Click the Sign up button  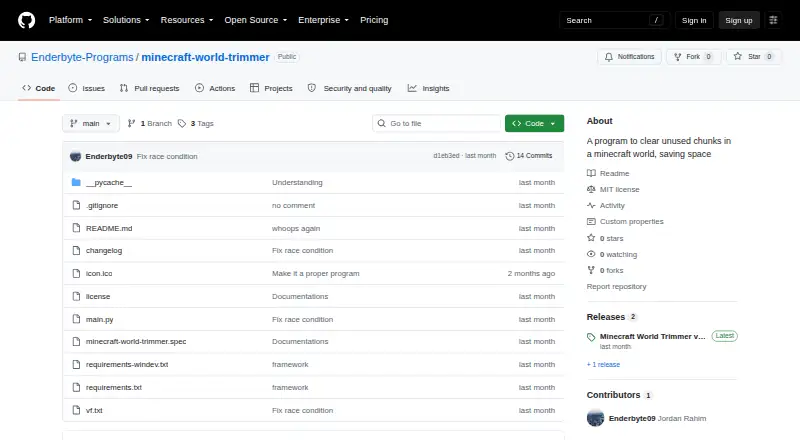(739, 20)
